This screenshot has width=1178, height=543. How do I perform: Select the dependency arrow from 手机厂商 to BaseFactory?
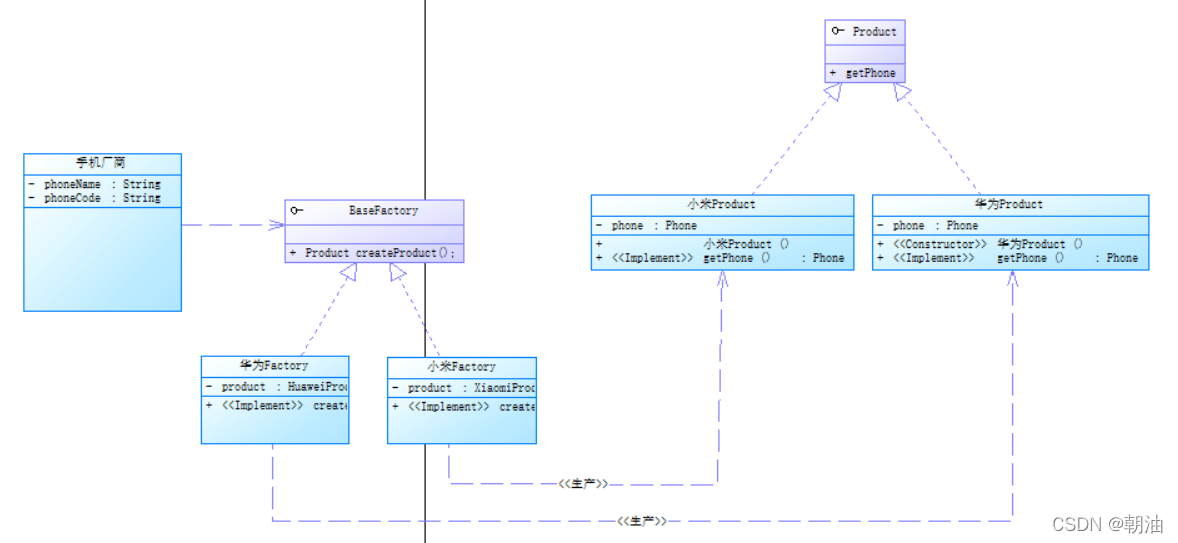pos(233,225)
